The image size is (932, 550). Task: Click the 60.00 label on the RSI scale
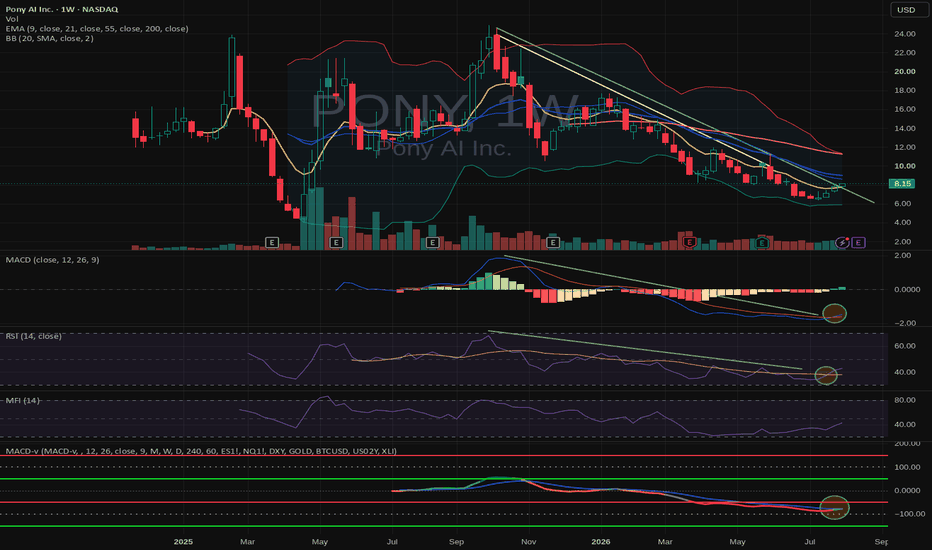[905, 346]
